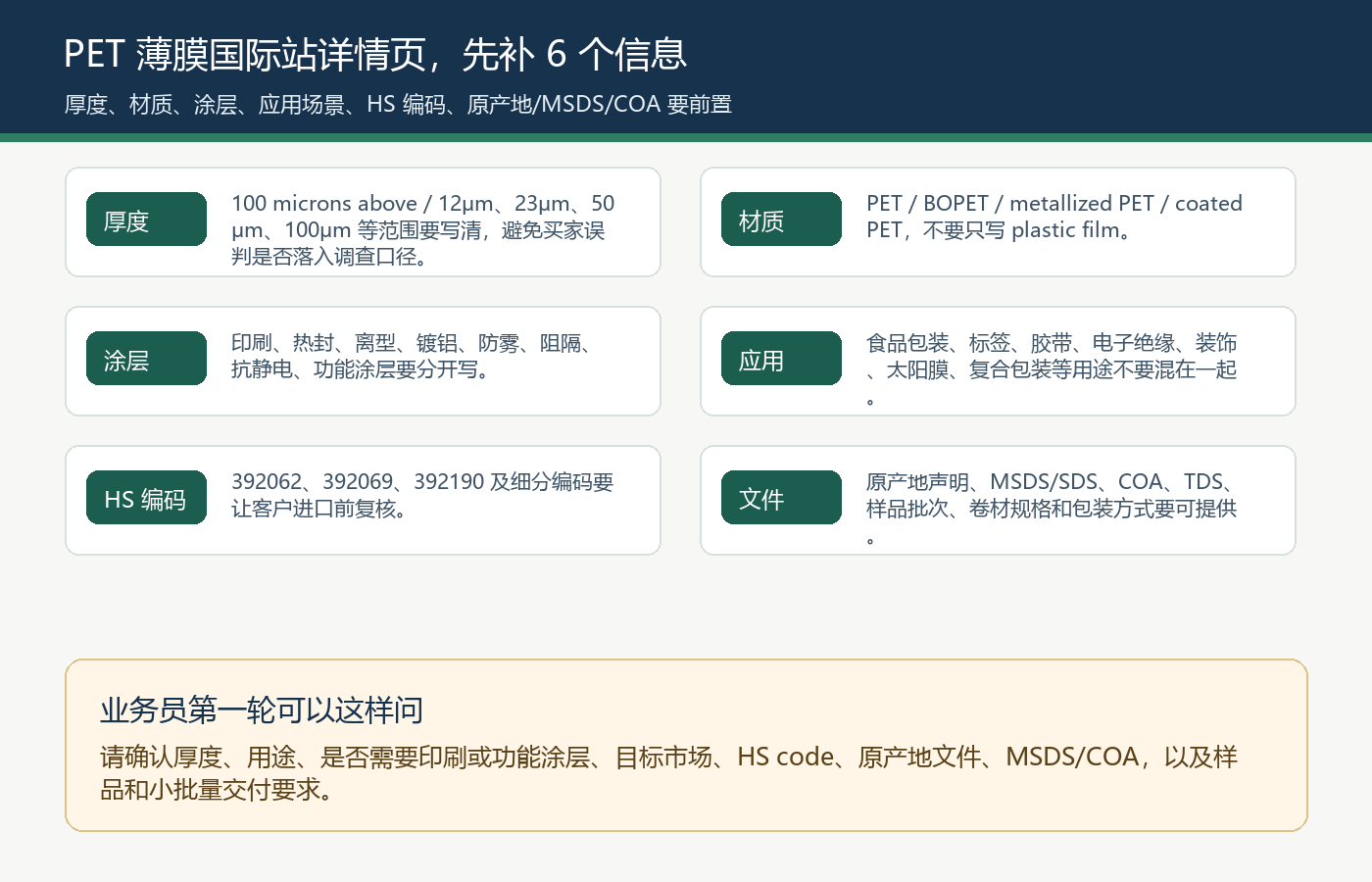Click the text starting '100 microns above'
Image resolution: width=1372 pixels, height=882 pixels.
coord(423,230)
